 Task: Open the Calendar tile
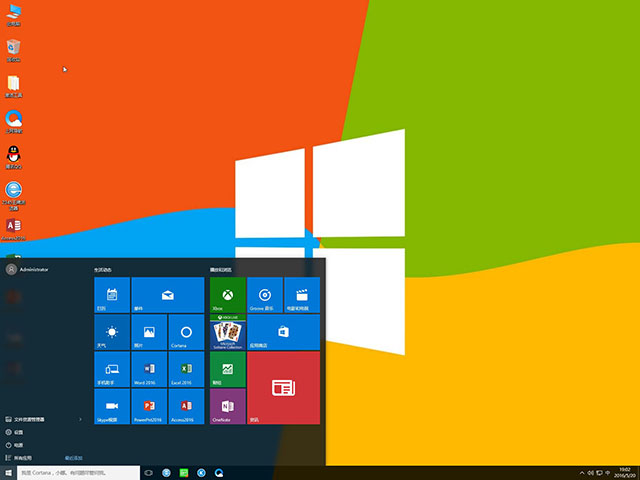tap(112, 294)
